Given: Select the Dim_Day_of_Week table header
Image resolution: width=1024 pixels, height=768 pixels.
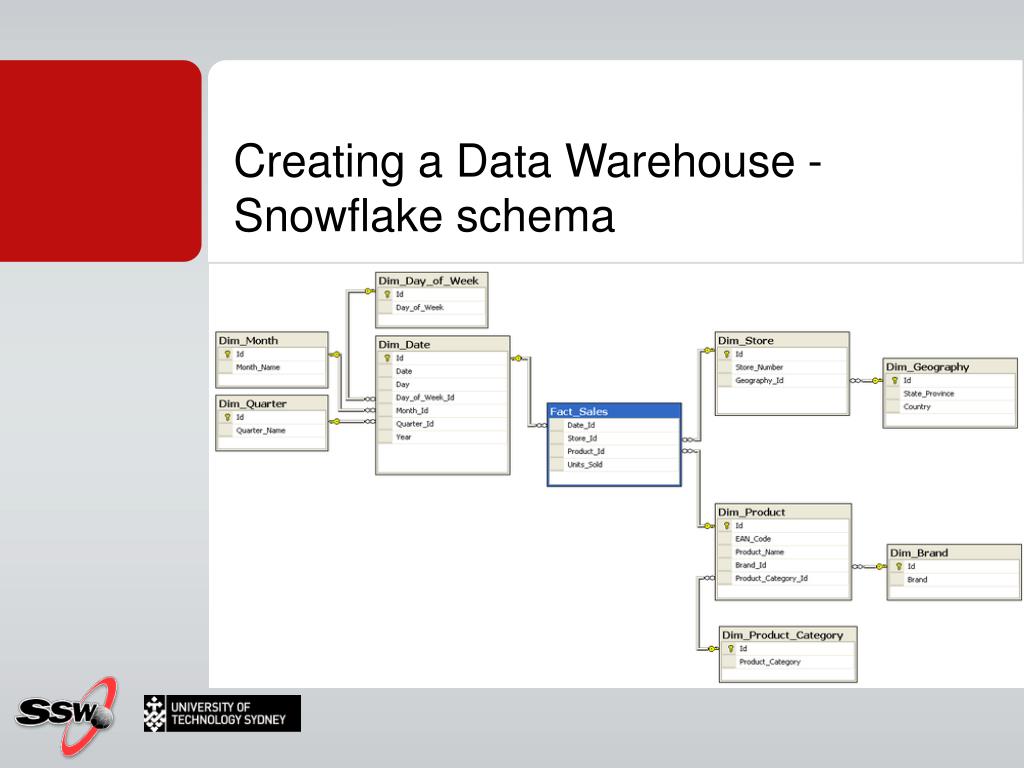Looking at the screenshot, I should click(x=432, y=281).
